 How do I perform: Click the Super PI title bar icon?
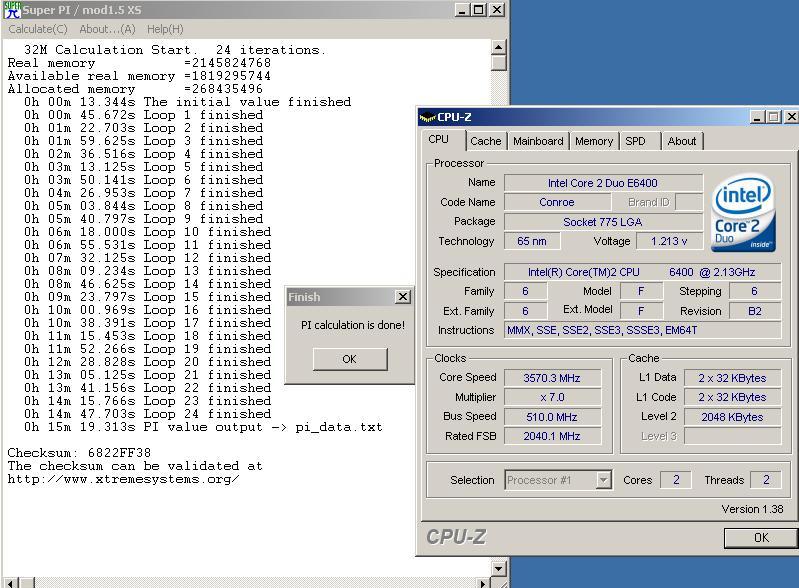pos(12,10)
